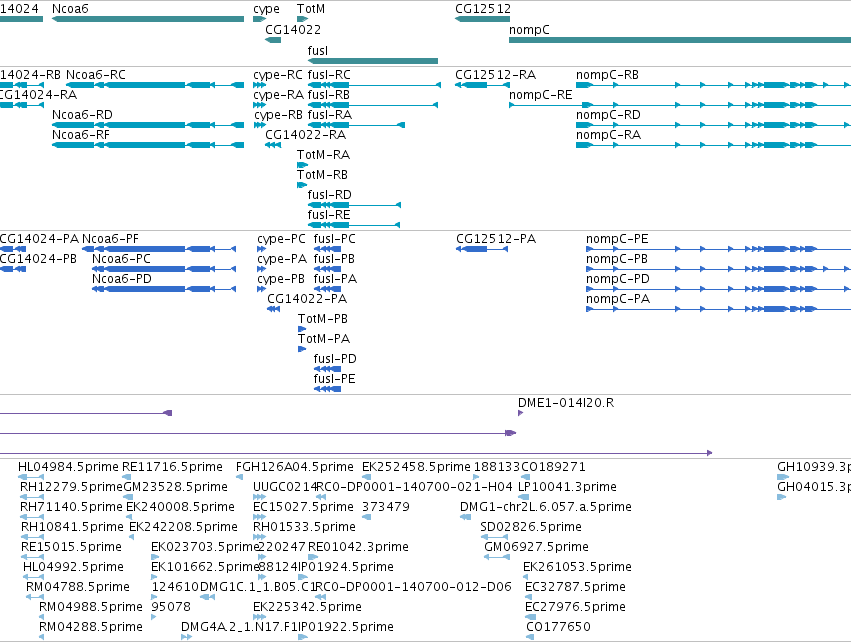851x642 pixels.
Task: Select EST GM06927.5prime
Action: pyautogui.click(x=536, y=547)
